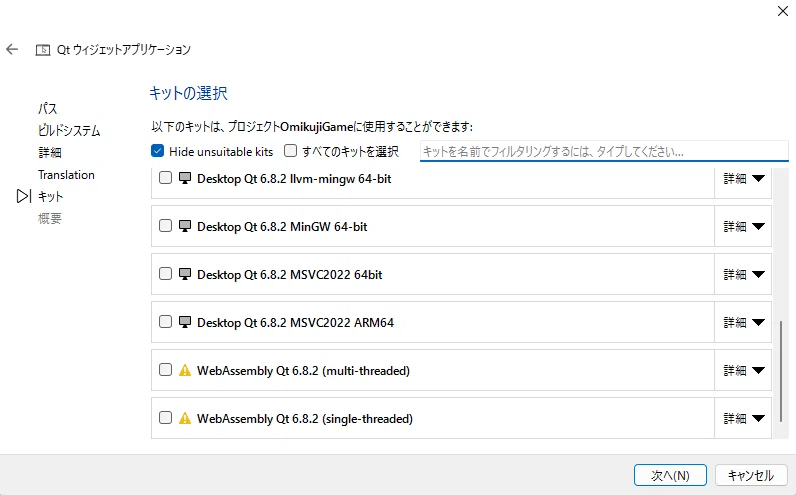Select the ビルドシステム wizard step
Image resolution: width=796 pixels, height=495 pixels.
(x=69, y=130)
